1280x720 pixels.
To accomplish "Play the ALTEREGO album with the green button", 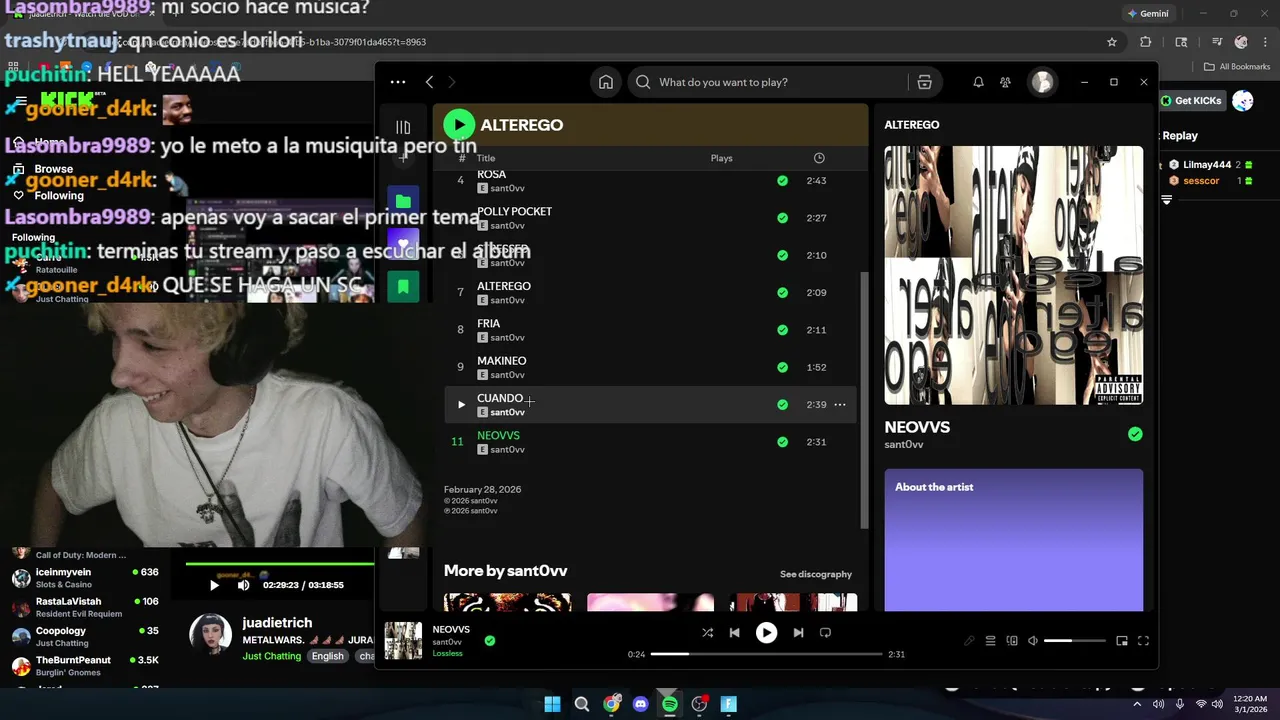I will click(x=459, y=124).
